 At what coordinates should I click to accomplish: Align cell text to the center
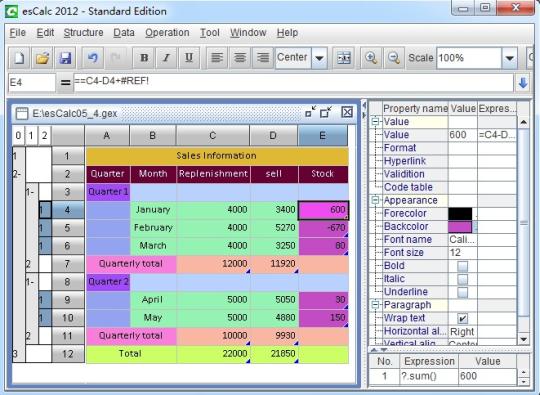[240, 58]
